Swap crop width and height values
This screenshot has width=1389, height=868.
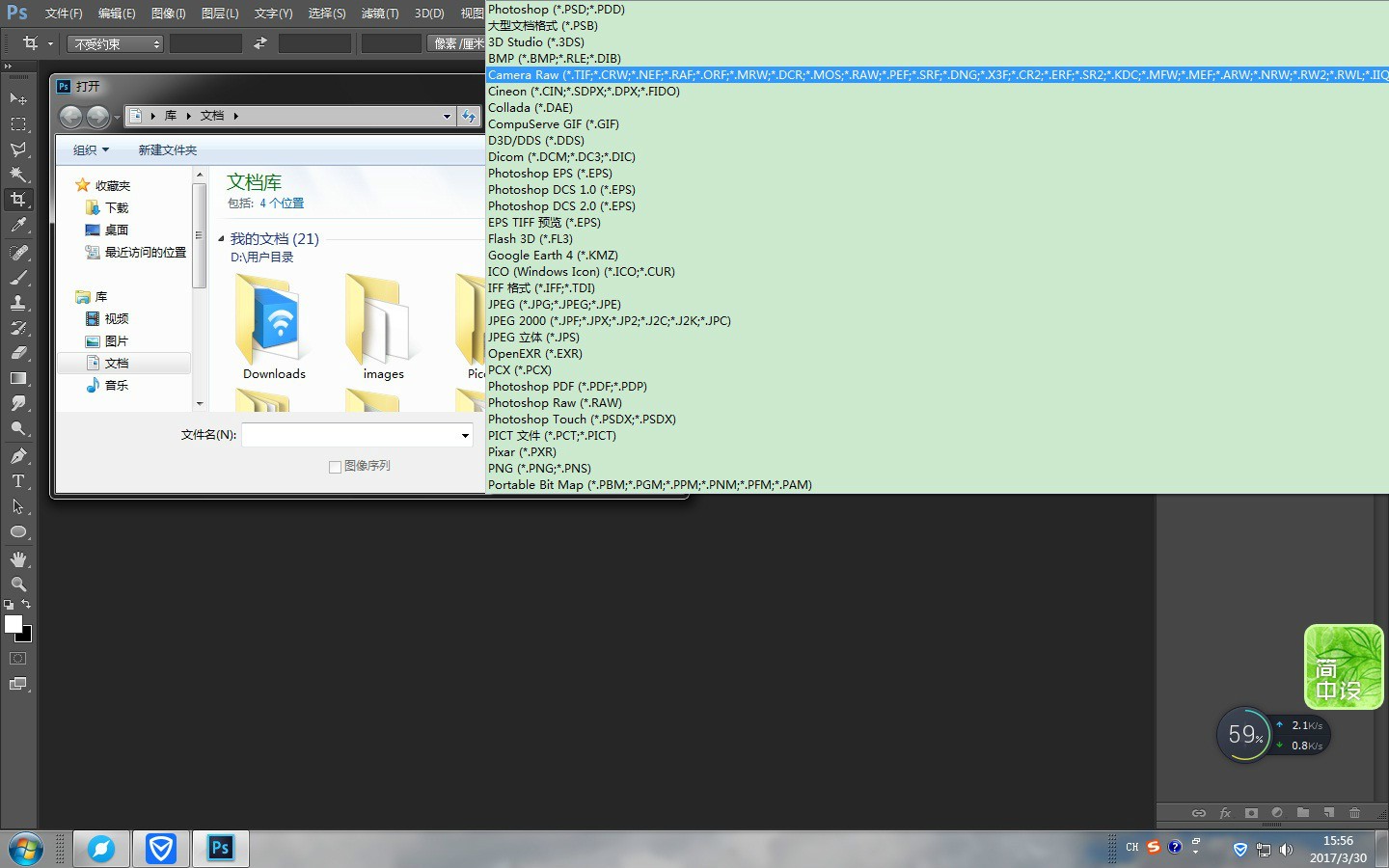(260, 43)
